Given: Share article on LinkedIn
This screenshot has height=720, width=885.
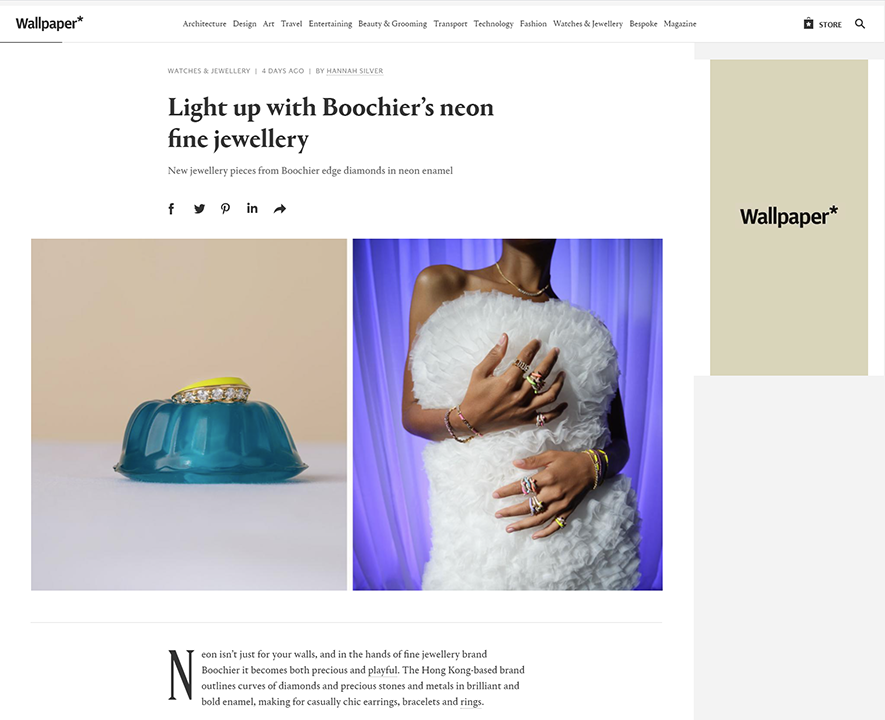Looking at the screenshot, I should pos(252,208).
